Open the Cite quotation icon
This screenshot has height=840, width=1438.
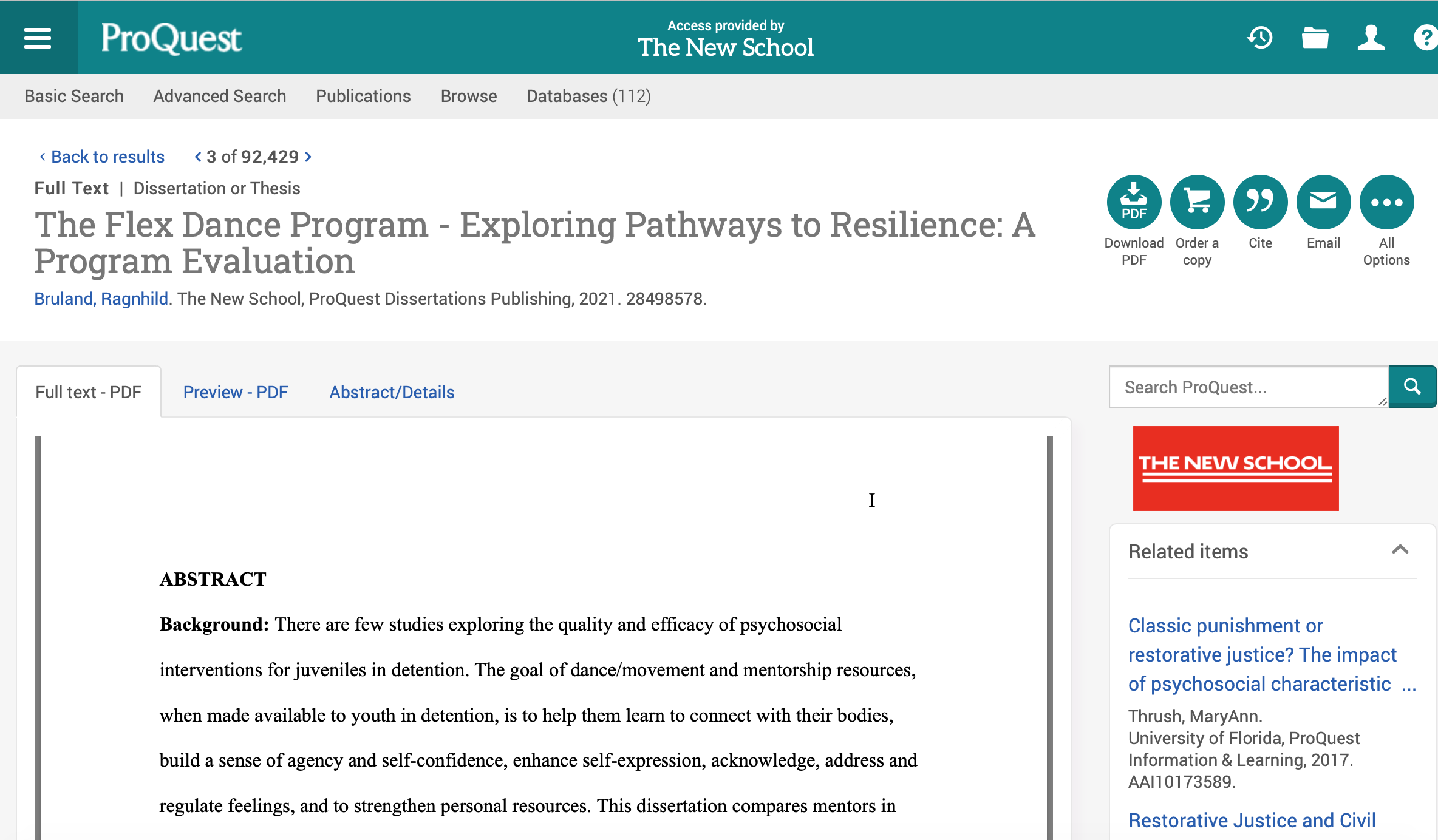click(x=1260, y=202)
